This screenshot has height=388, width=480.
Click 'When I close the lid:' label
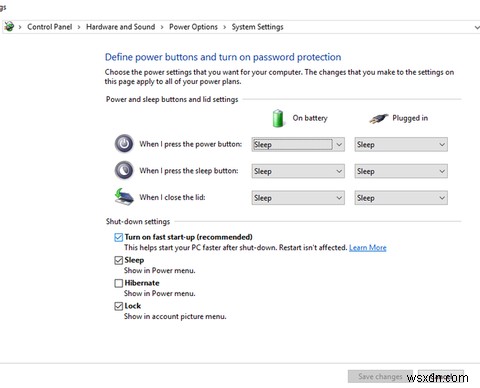(x=172, y=197)
